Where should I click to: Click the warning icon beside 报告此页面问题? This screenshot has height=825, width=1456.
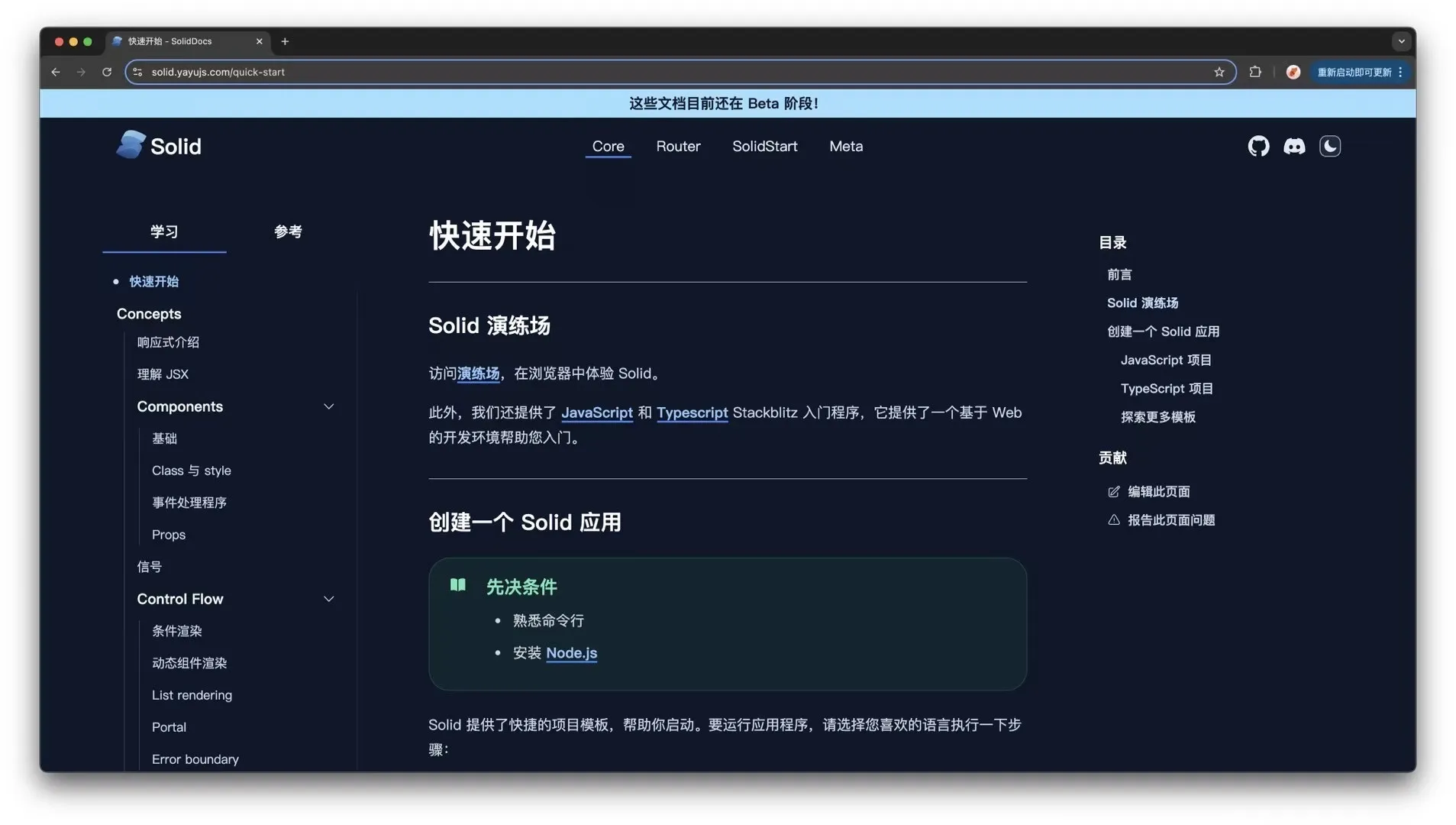[x=1113, y=519]
